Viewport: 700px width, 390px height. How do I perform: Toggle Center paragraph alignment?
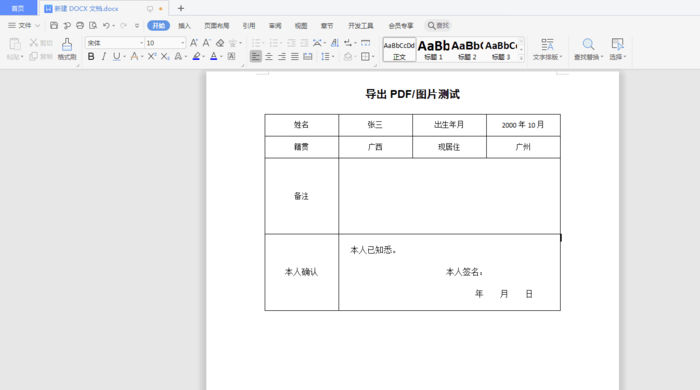(269, 56)
